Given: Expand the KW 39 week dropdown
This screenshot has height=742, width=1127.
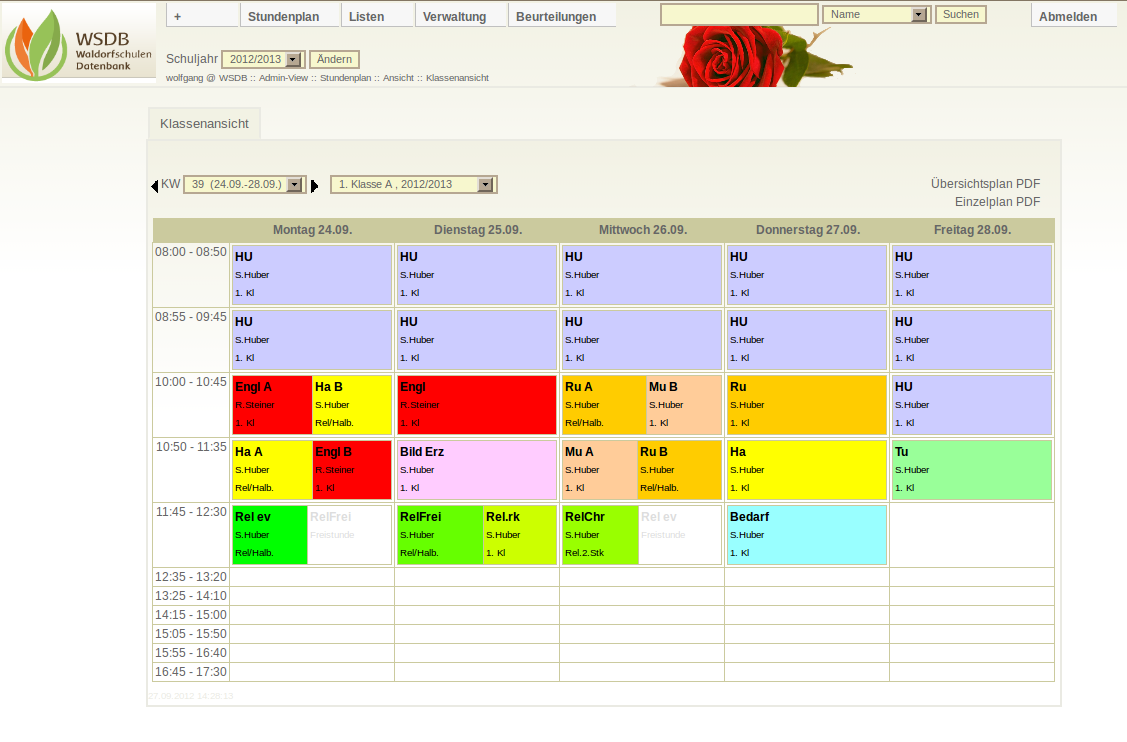Looking at the screenshot, I should point(244,184).
